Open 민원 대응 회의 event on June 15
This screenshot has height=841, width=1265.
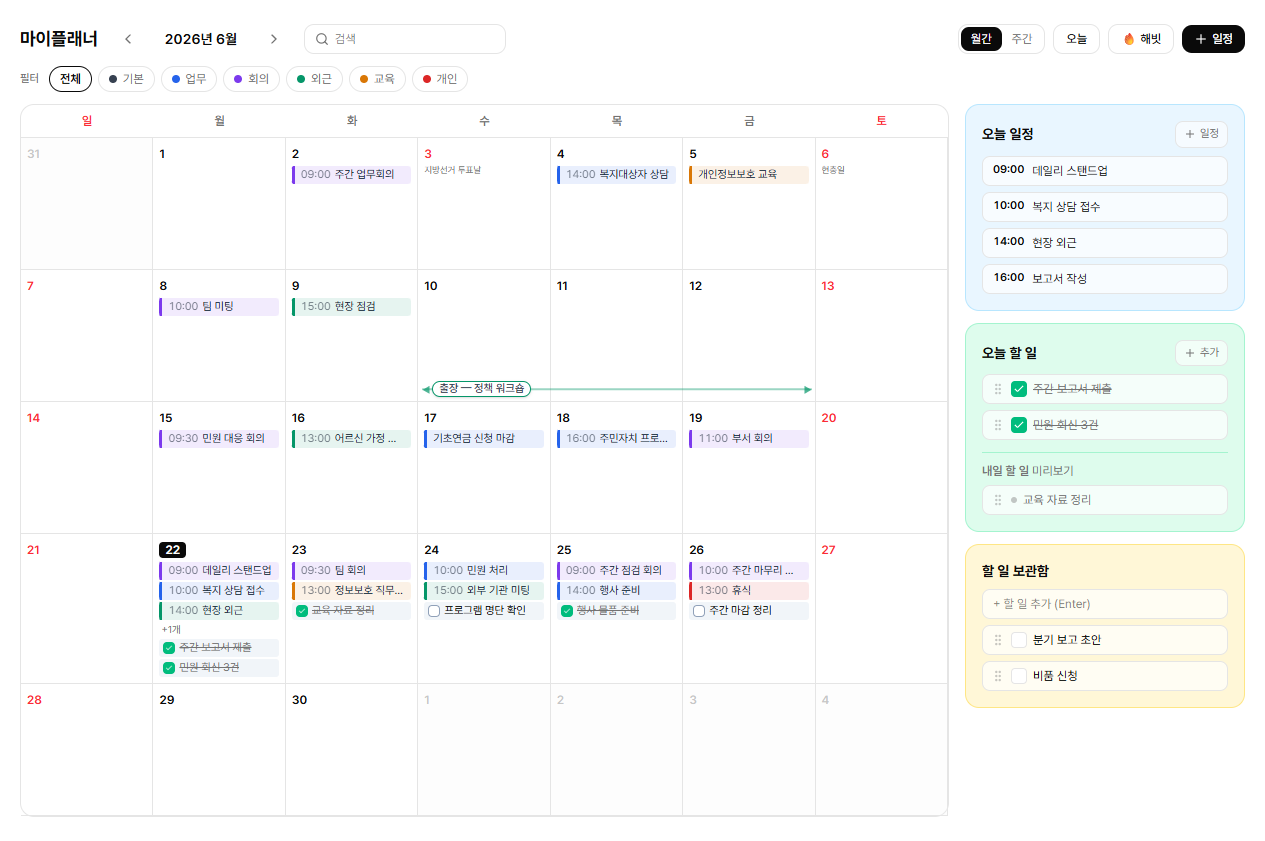tap(219, 439)
